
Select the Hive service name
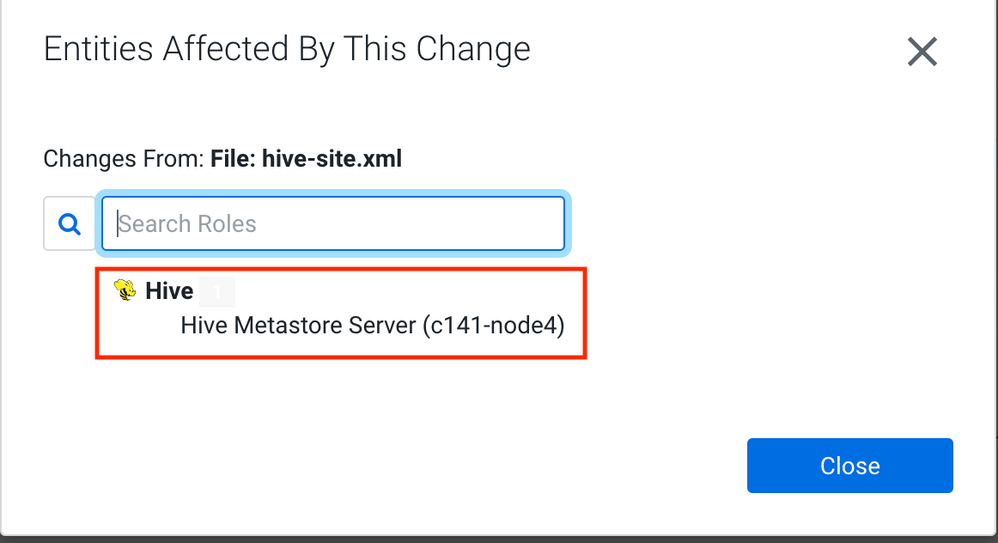(x=169, y=291)
